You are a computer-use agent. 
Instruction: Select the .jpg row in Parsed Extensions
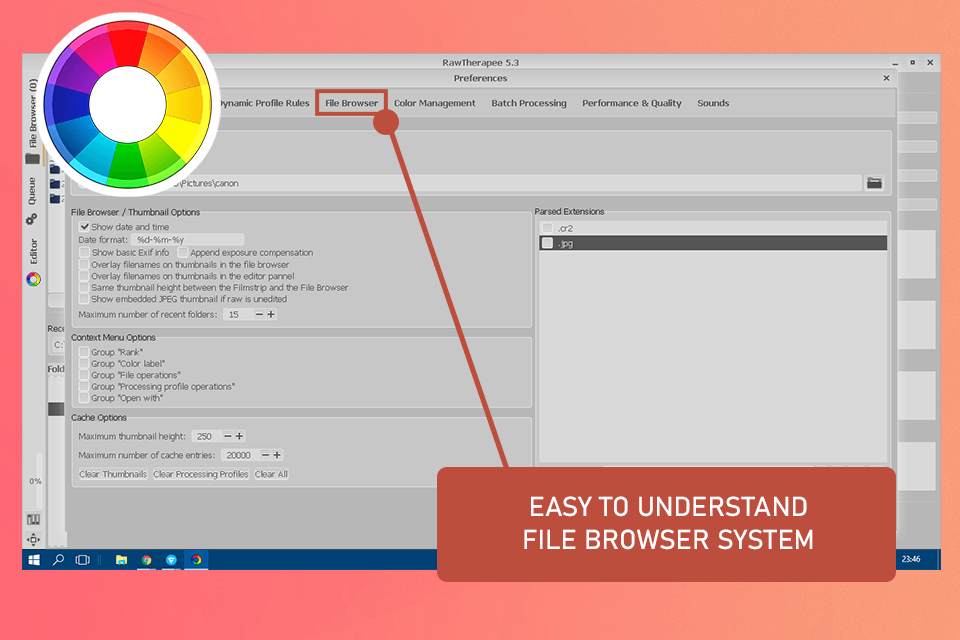pos(713,243)
